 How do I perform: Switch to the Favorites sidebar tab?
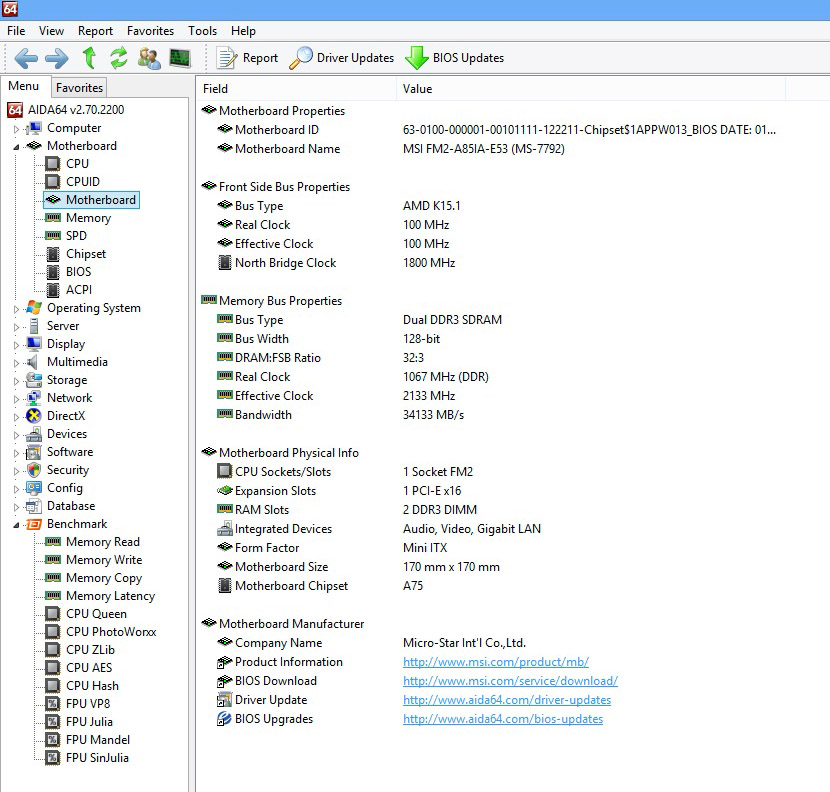click(79, 87)
